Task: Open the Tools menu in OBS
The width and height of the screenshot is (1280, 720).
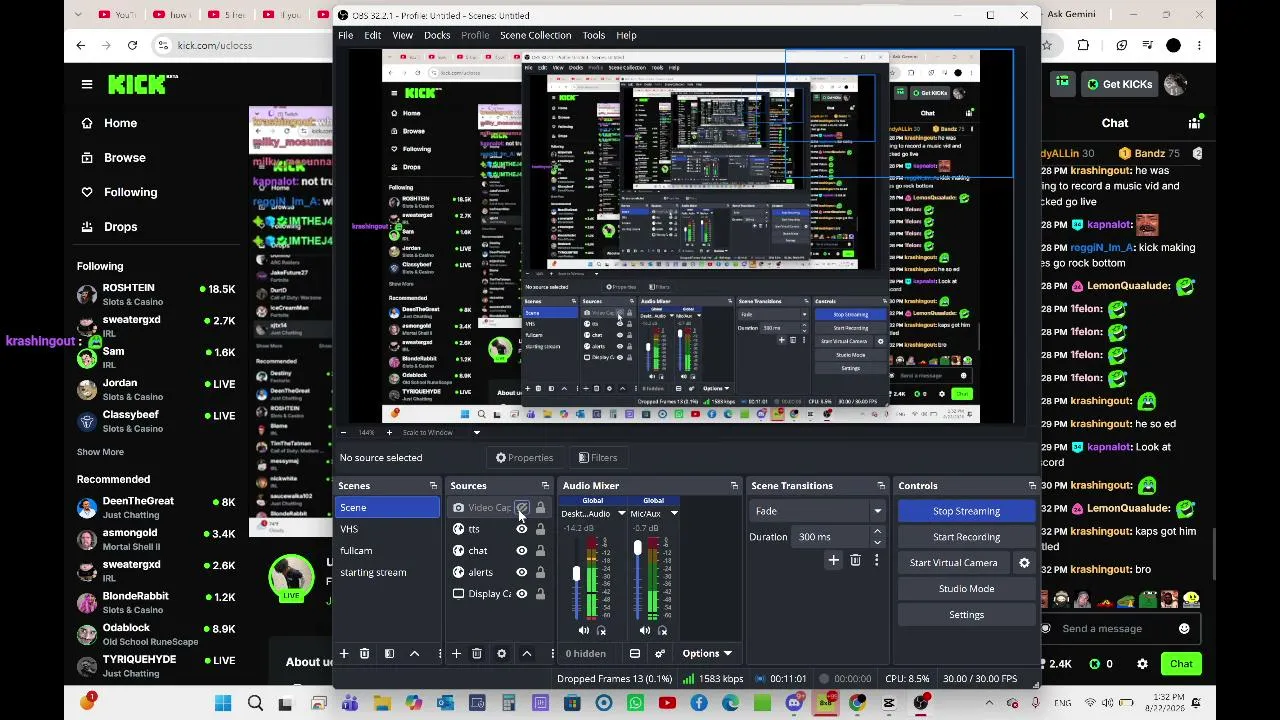Action: point(594,35)
